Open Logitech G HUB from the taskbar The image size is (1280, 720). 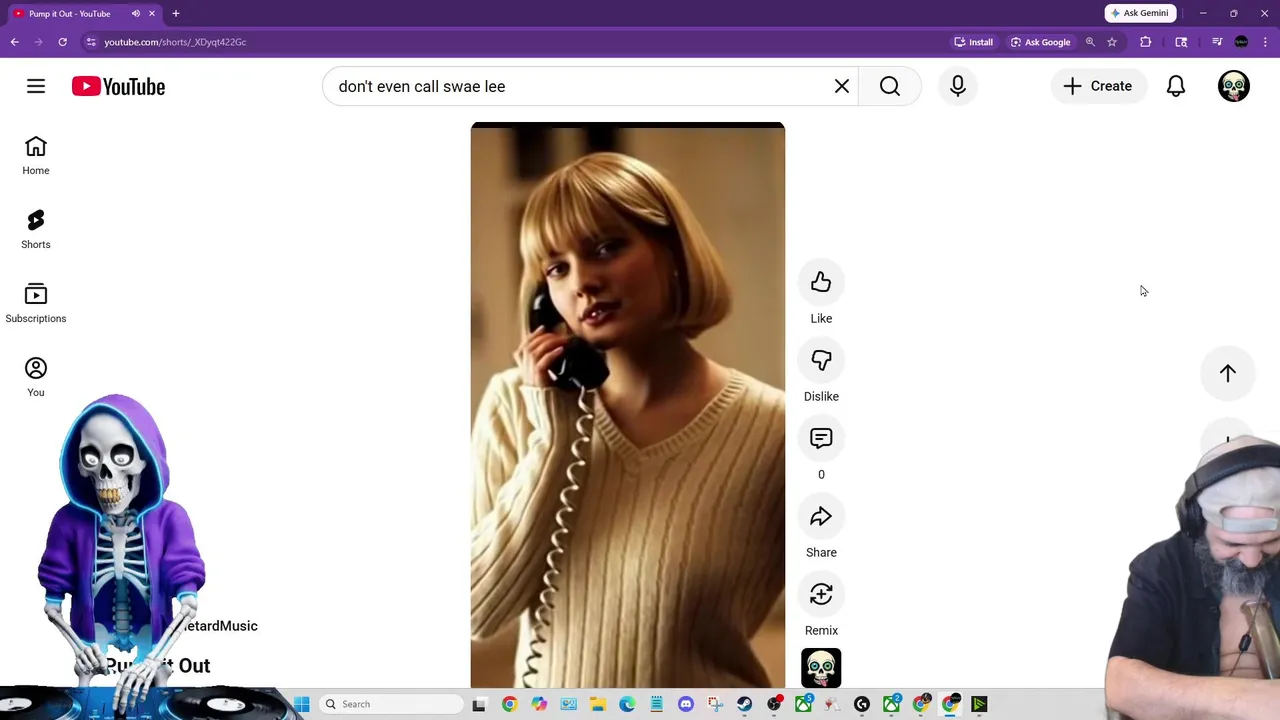(862, 704)
